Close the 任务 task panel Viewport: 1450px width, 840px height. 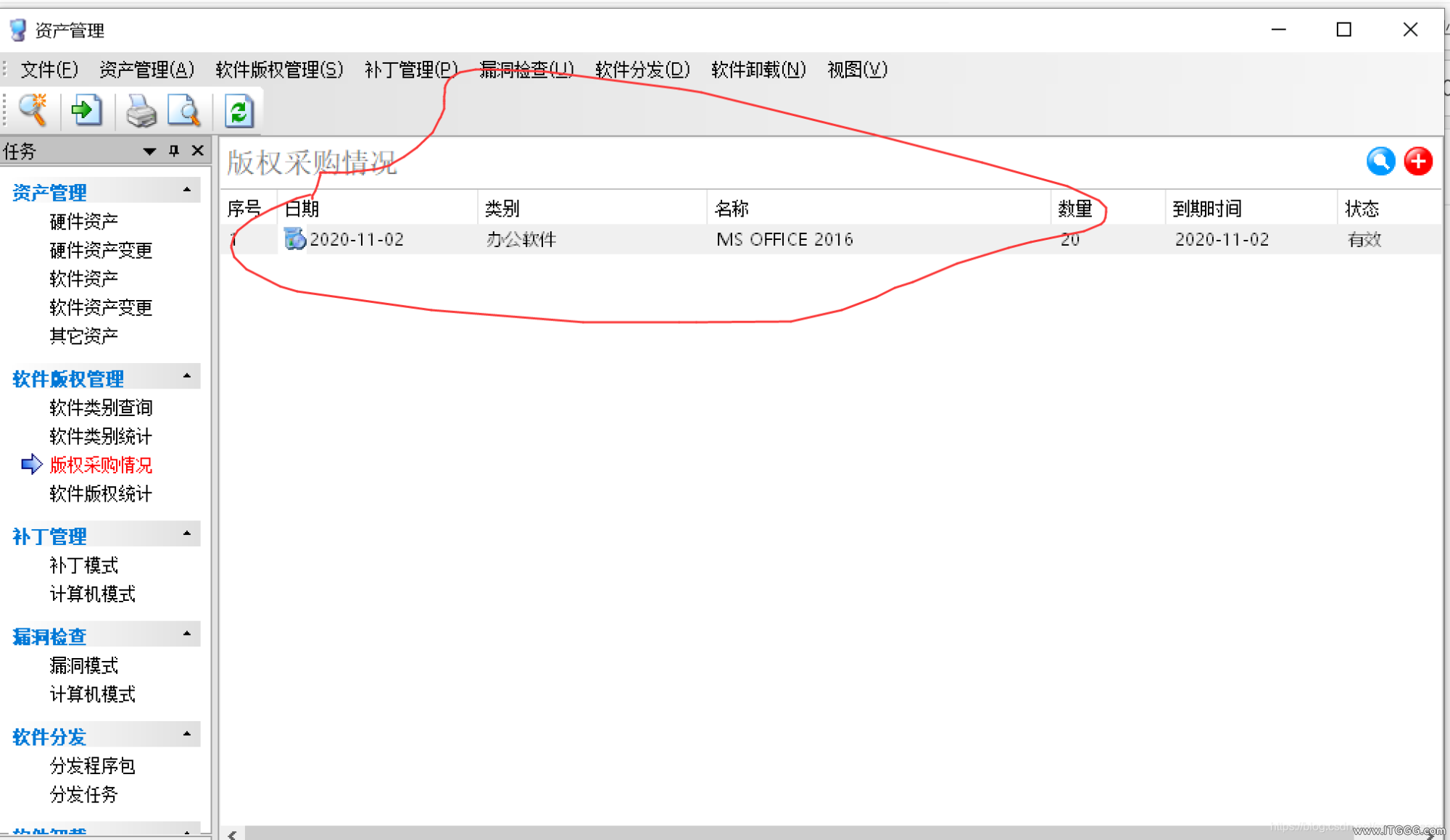click(197, 150)
